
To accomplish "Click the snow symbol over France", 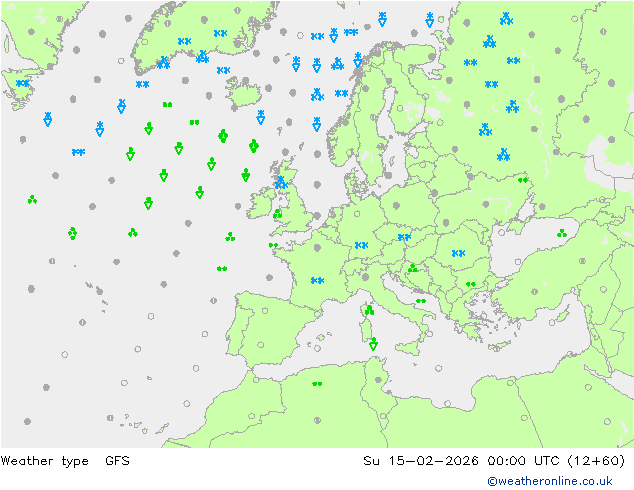I will (317, 280).
